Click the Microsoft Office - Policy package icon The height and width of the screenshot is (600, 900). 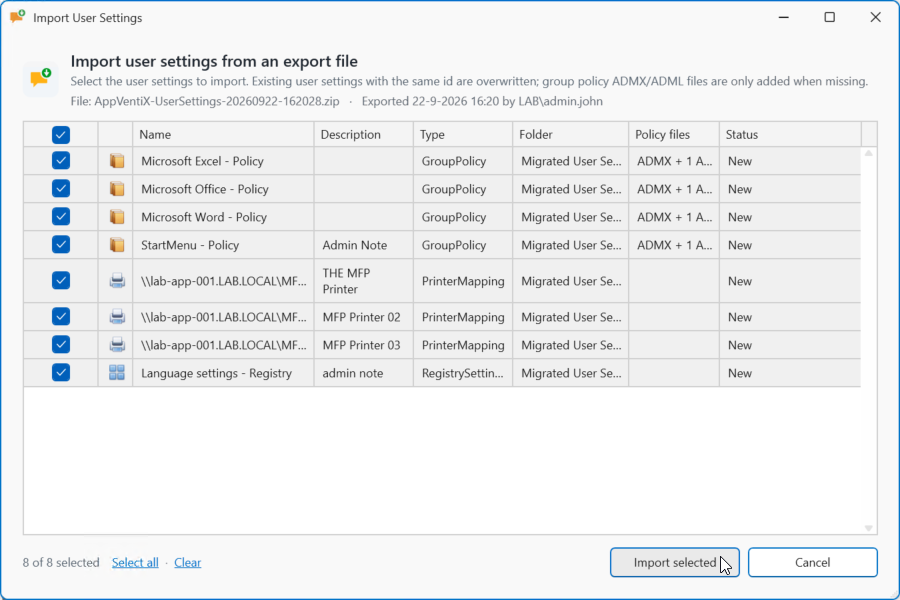(x=117, y=189)
